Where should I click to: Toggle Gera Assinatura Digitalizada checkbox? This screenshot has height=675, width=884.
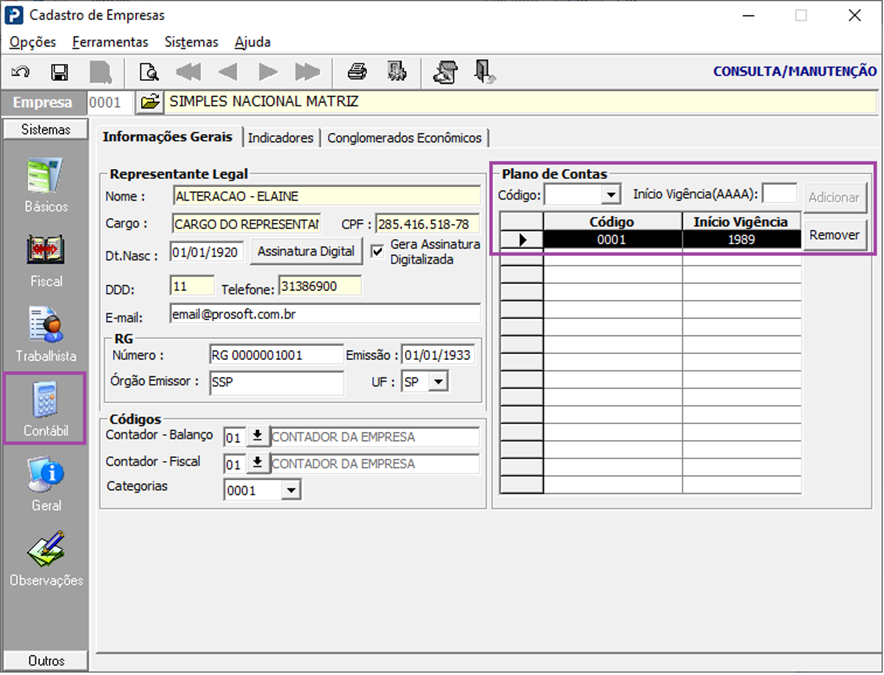tap(377, 252)
